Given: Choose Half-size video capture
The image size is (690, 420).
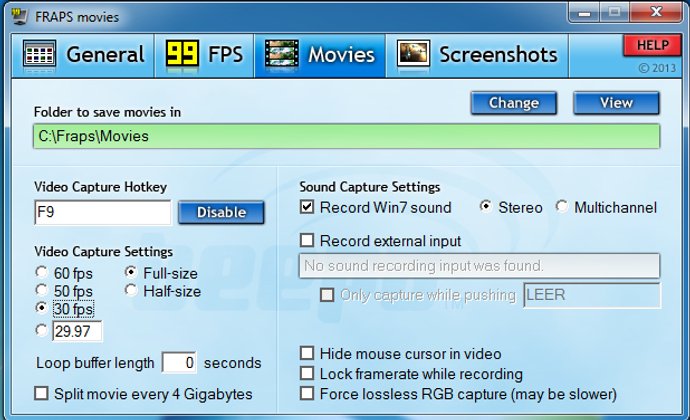Looking at the screenshot, I should coord(131,290).
